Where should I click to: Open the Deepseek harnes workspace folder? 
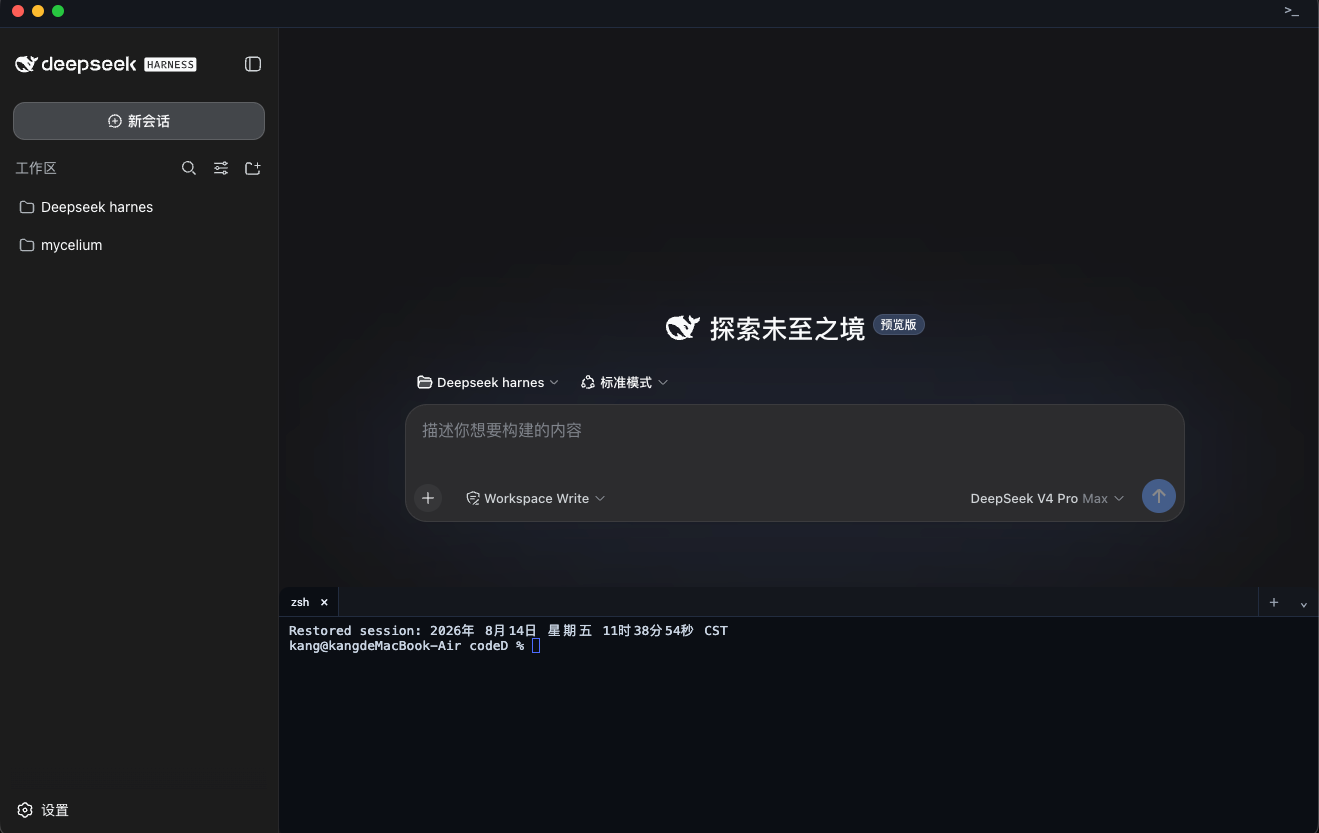coord(139,207)
